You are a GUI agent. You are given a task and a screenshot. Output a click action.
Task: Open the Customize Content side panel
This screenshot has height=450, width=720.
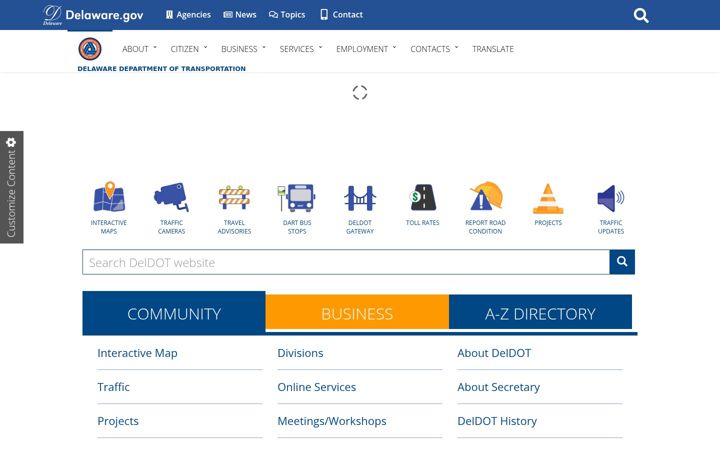click(x=11, y=187)
